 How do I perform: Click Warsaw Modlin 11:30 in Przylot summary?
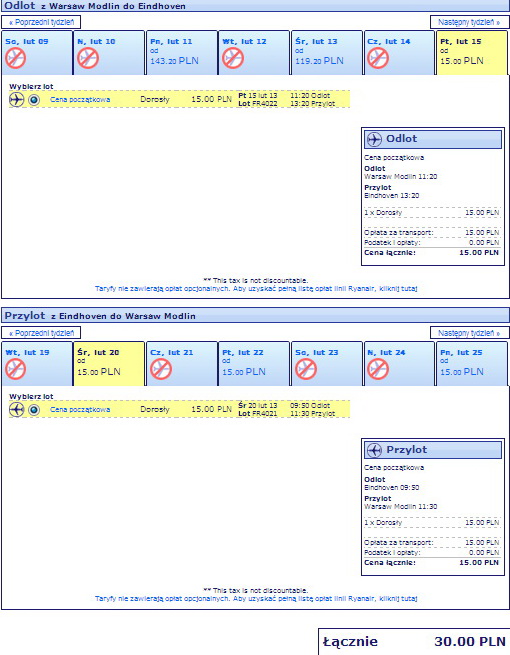401,507
